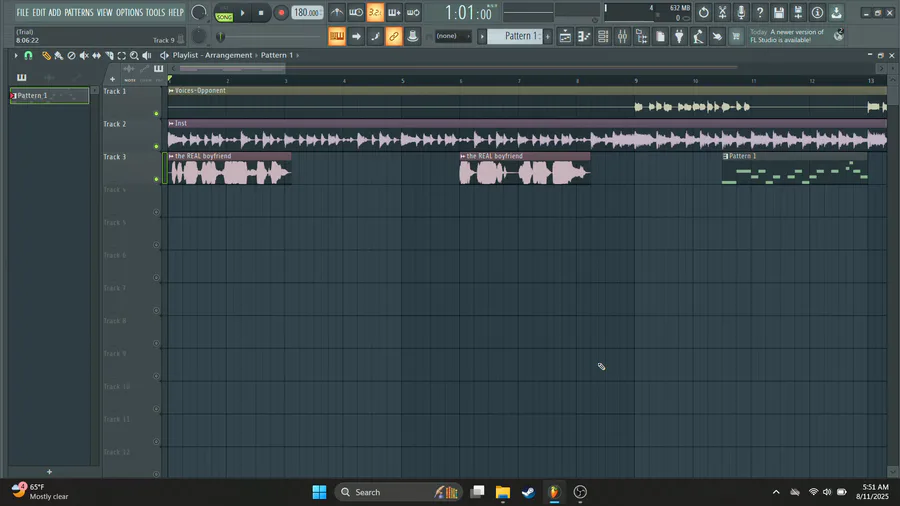Open the playlist options arrow menu
This screenshot has width=900, height=506.
coord(15,56)
